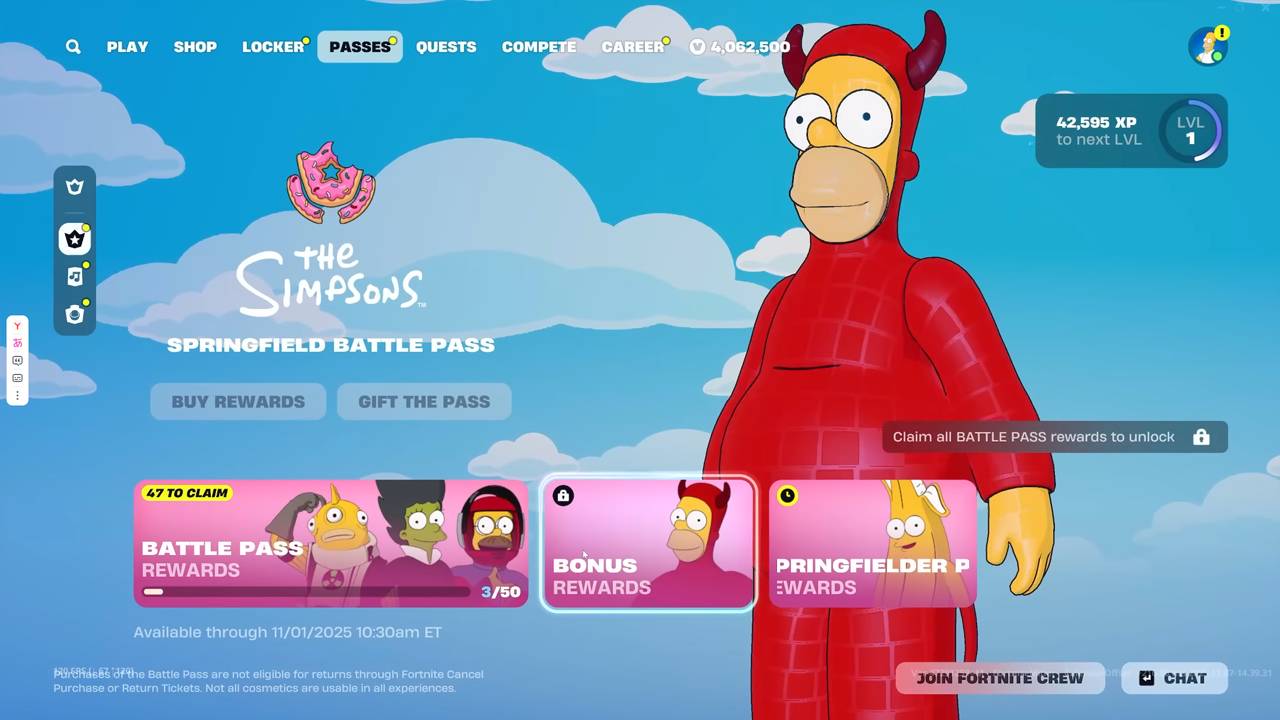Viewport: 1280px width, 720px height.
Task: Toggle the Japanese あ input mode icon
Action: coord(17,343)
